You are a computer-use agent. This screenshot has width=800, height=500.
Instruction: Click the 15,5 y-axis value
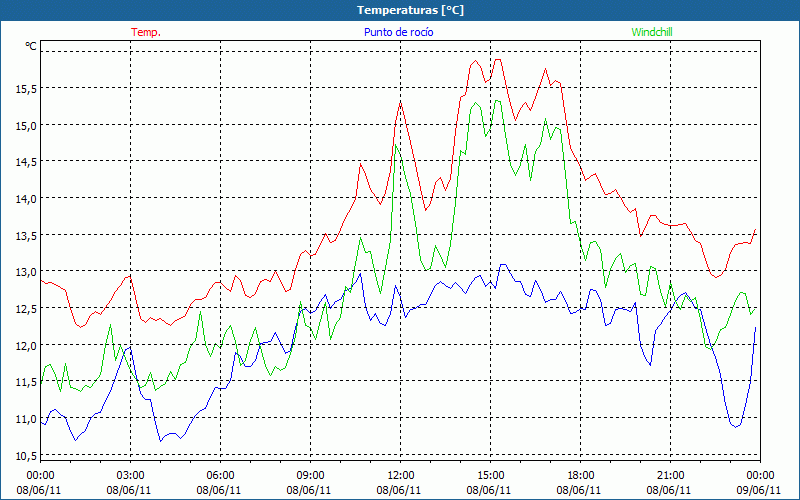pyautogui.click(x=27, y=89)
